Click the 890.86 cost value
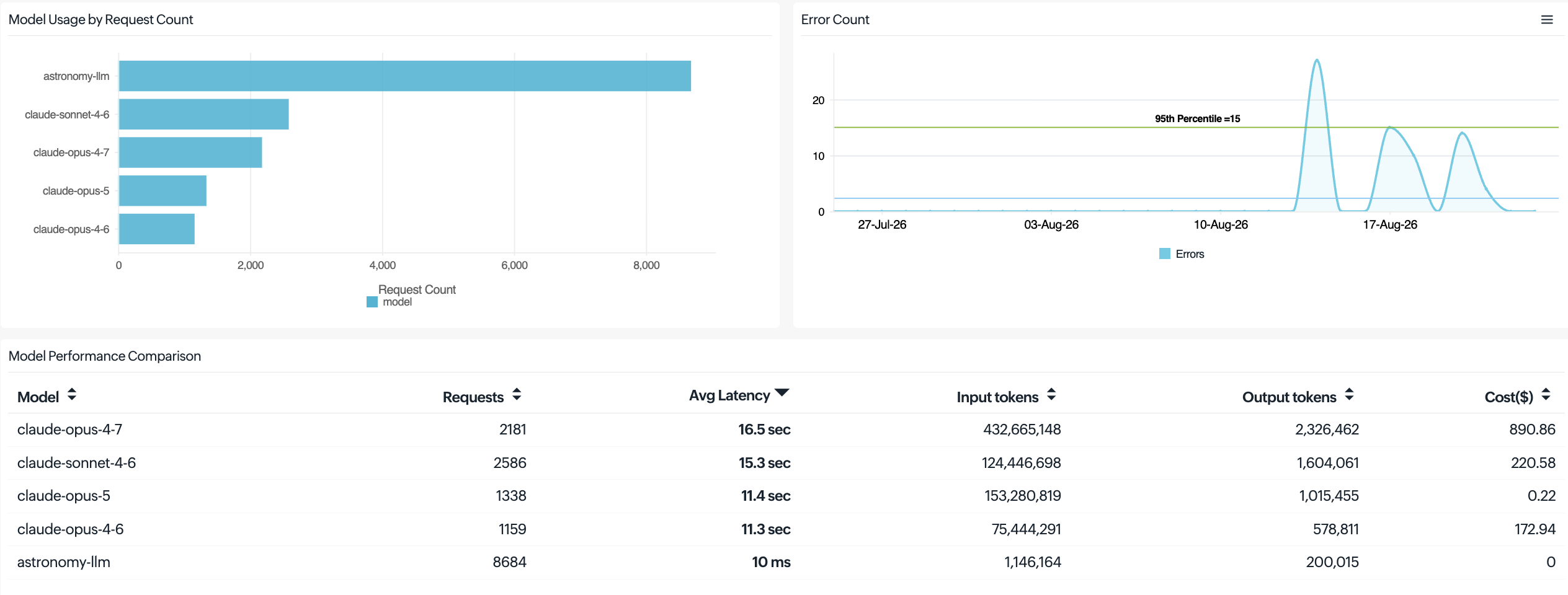1568x595 pixels. (x=1532, y=430)
